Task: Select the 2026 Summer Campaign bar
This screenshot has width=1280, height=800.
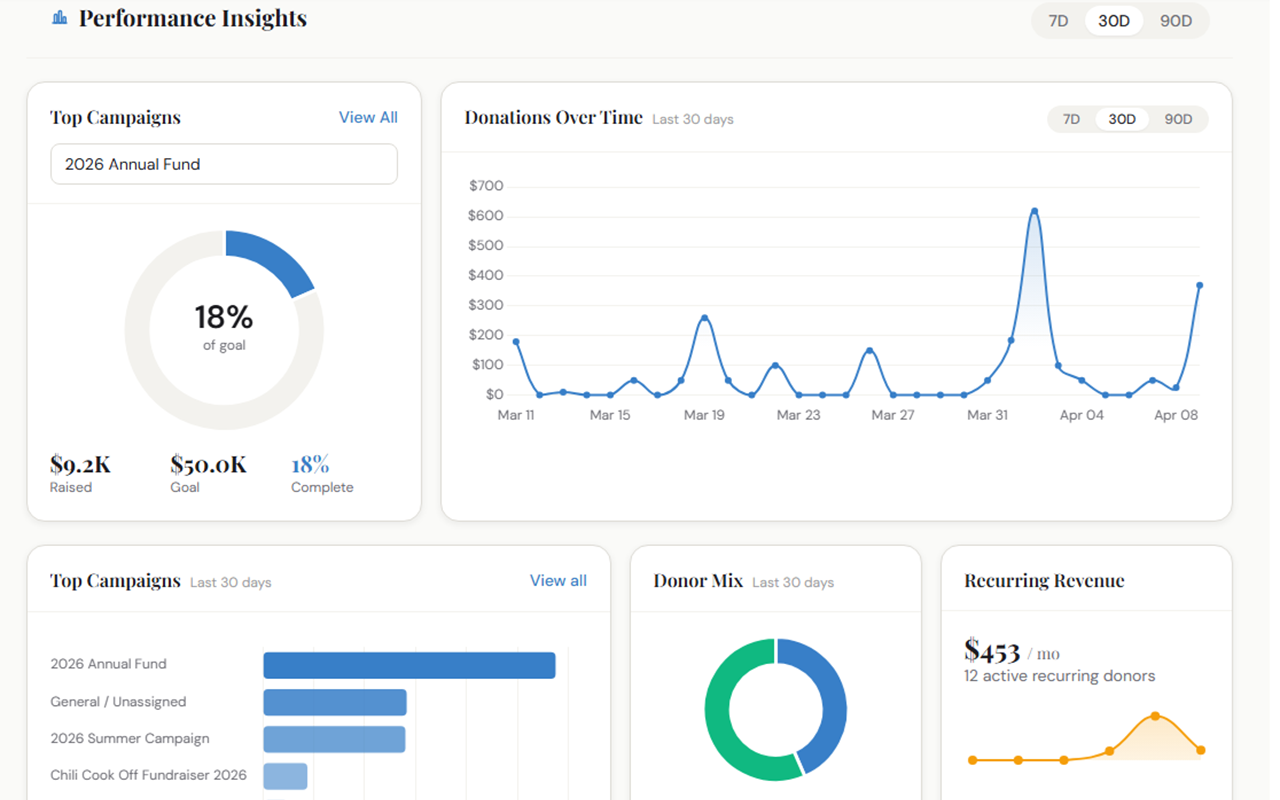Action: point(332,739)
